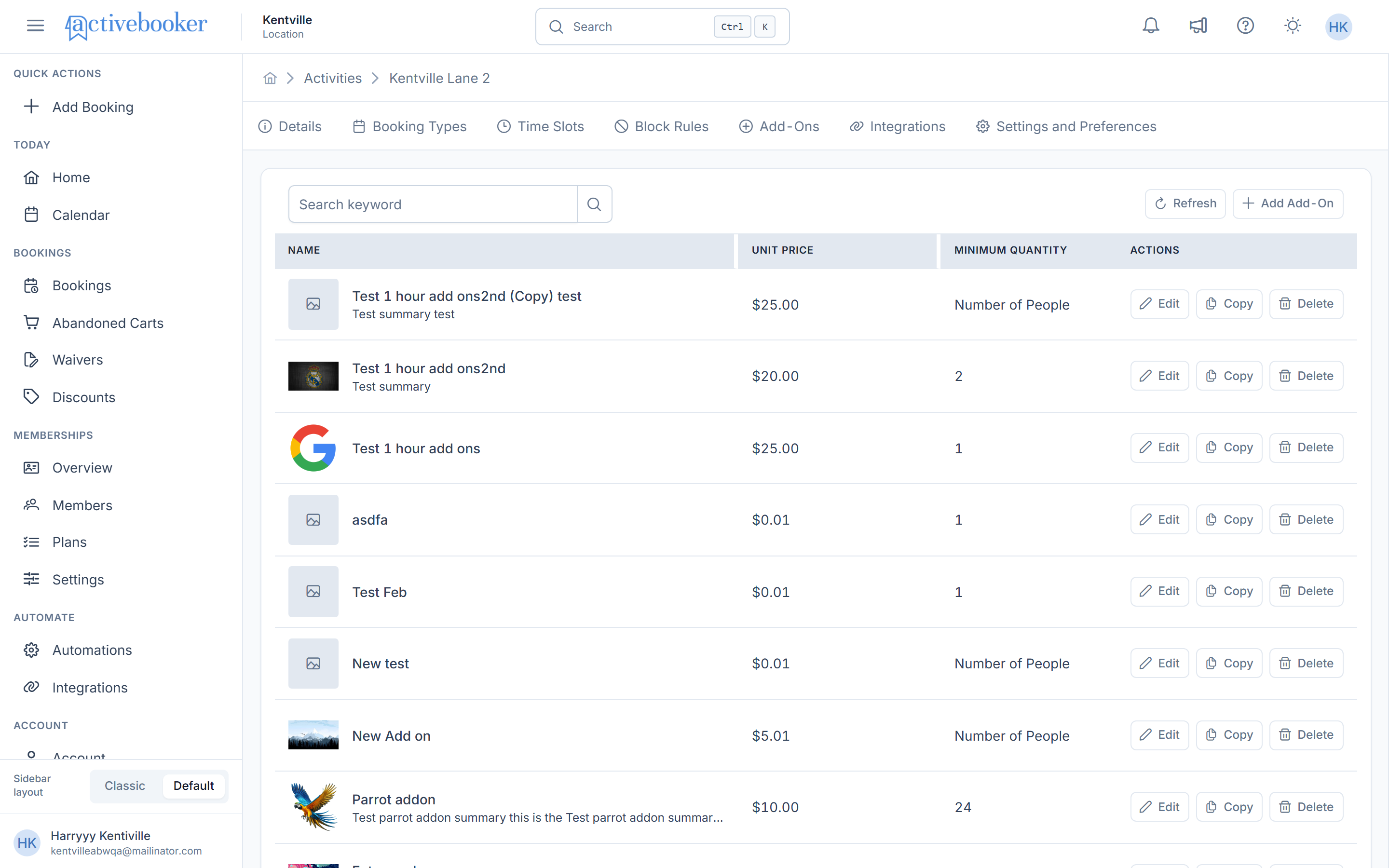Delete the Test 1 hour add ons add-on
This screenshot has width=1389, height=868.
[x=1306, y=447]
